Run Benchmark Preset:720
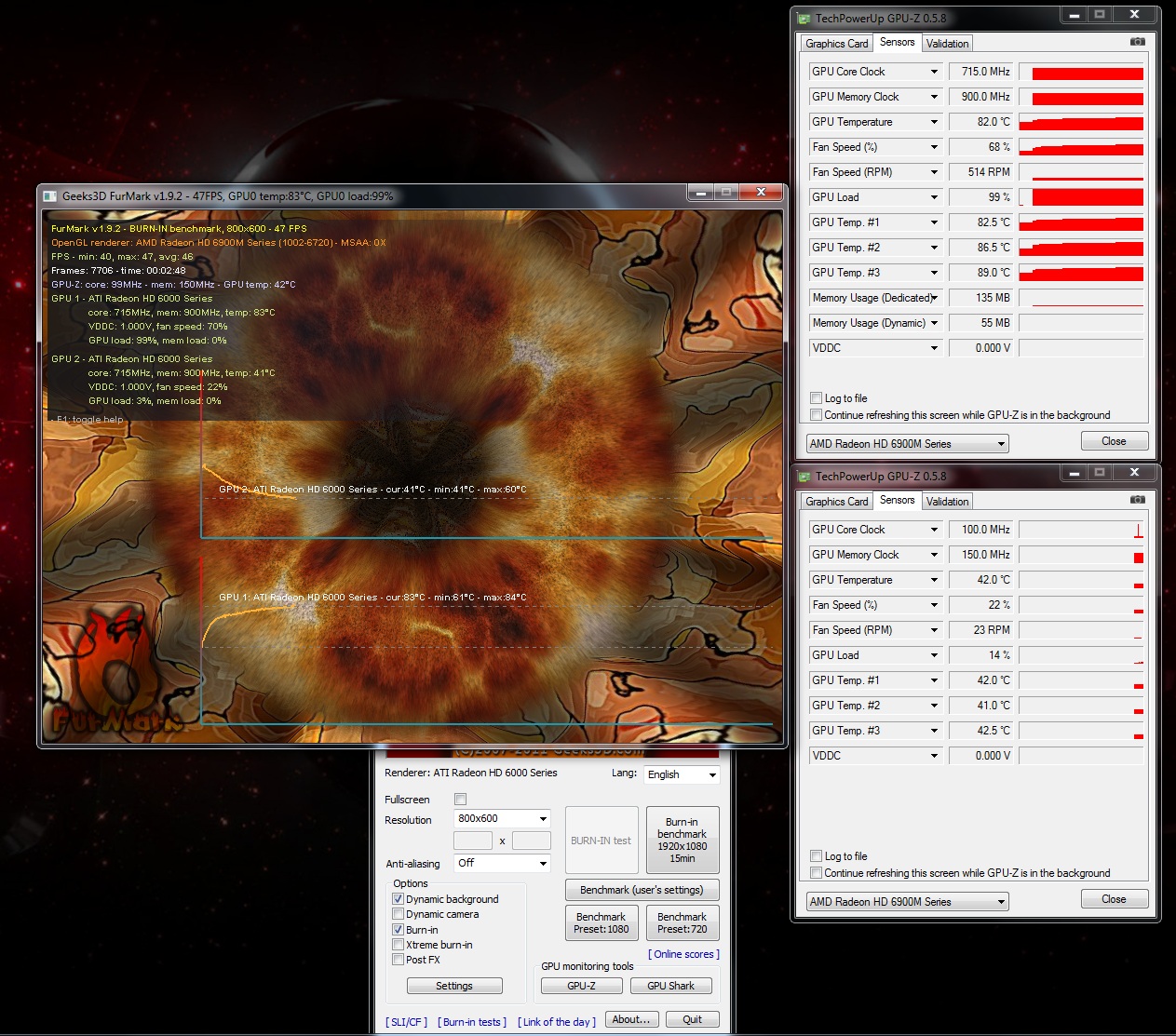Screen dimensions: 1176x1036 pos(683,922)
